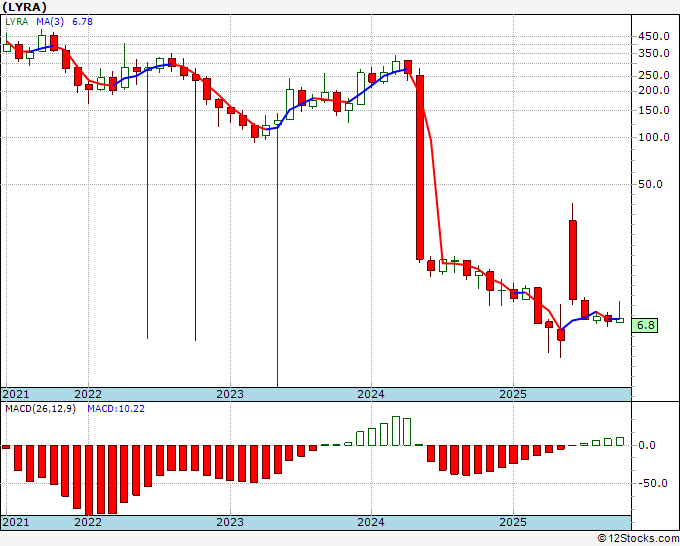Viewport: 680px width, 546px height.
Task: Click the 200.0 price axis label
Action: point(654,91)
